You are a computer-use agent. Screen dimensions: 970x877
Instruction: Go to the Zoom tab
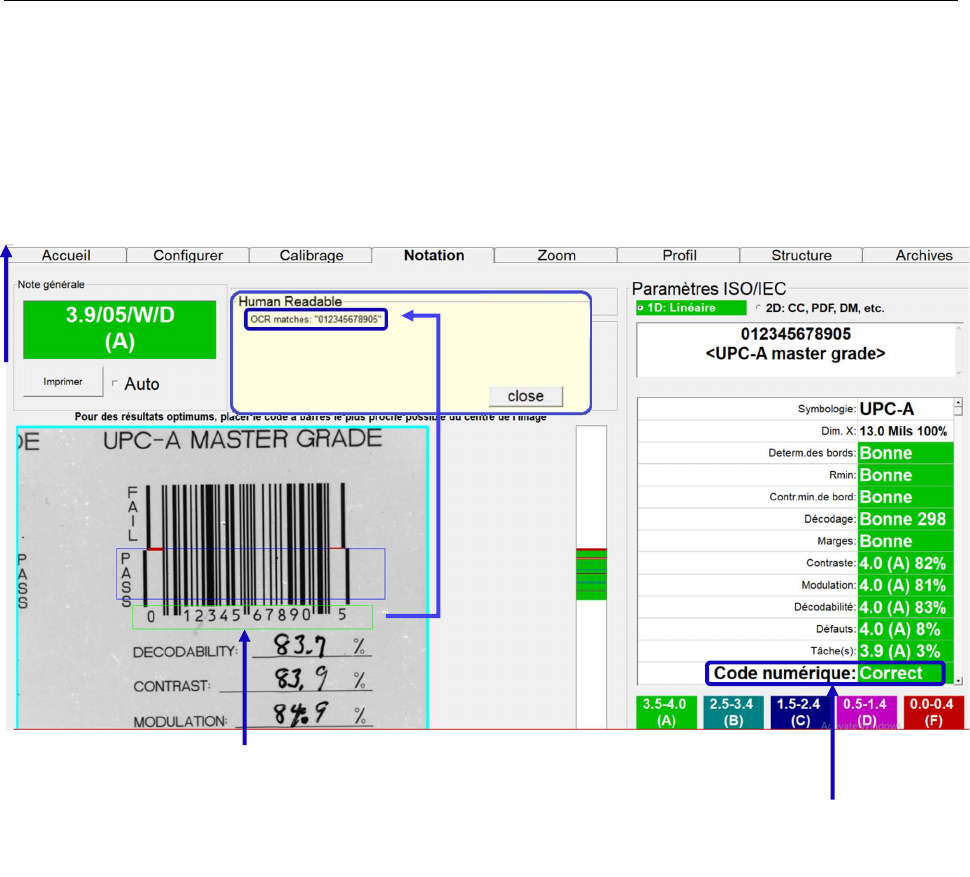(x=556, y=255)
